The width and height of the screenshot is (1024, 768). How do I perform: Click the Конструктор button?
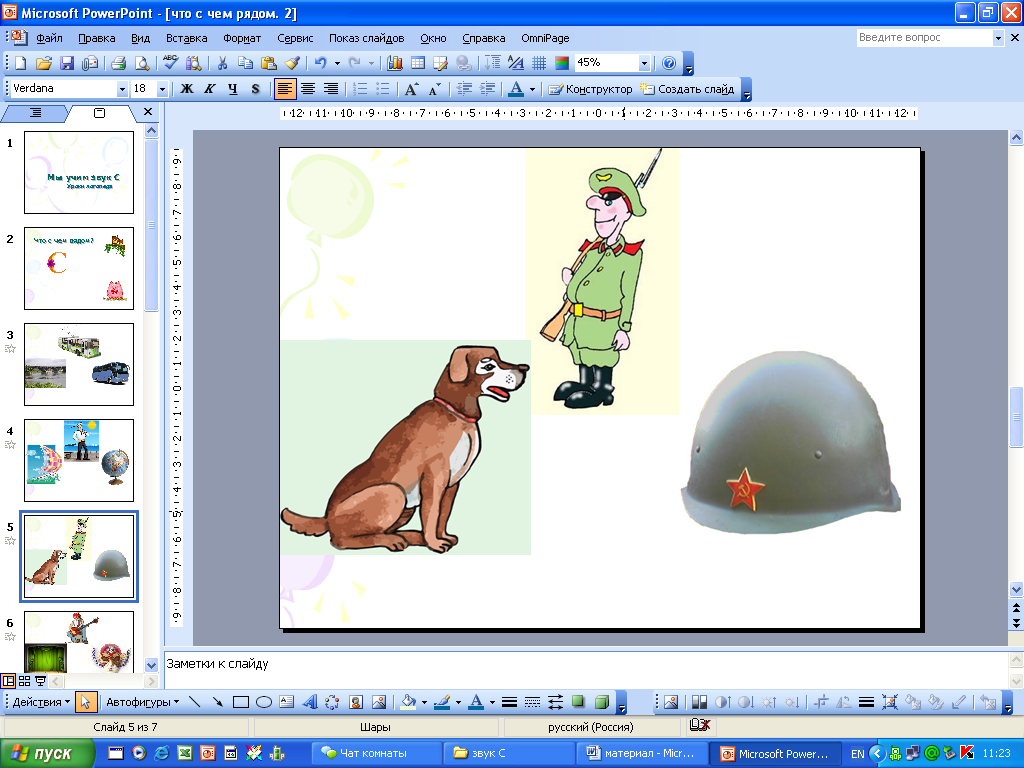590,89
